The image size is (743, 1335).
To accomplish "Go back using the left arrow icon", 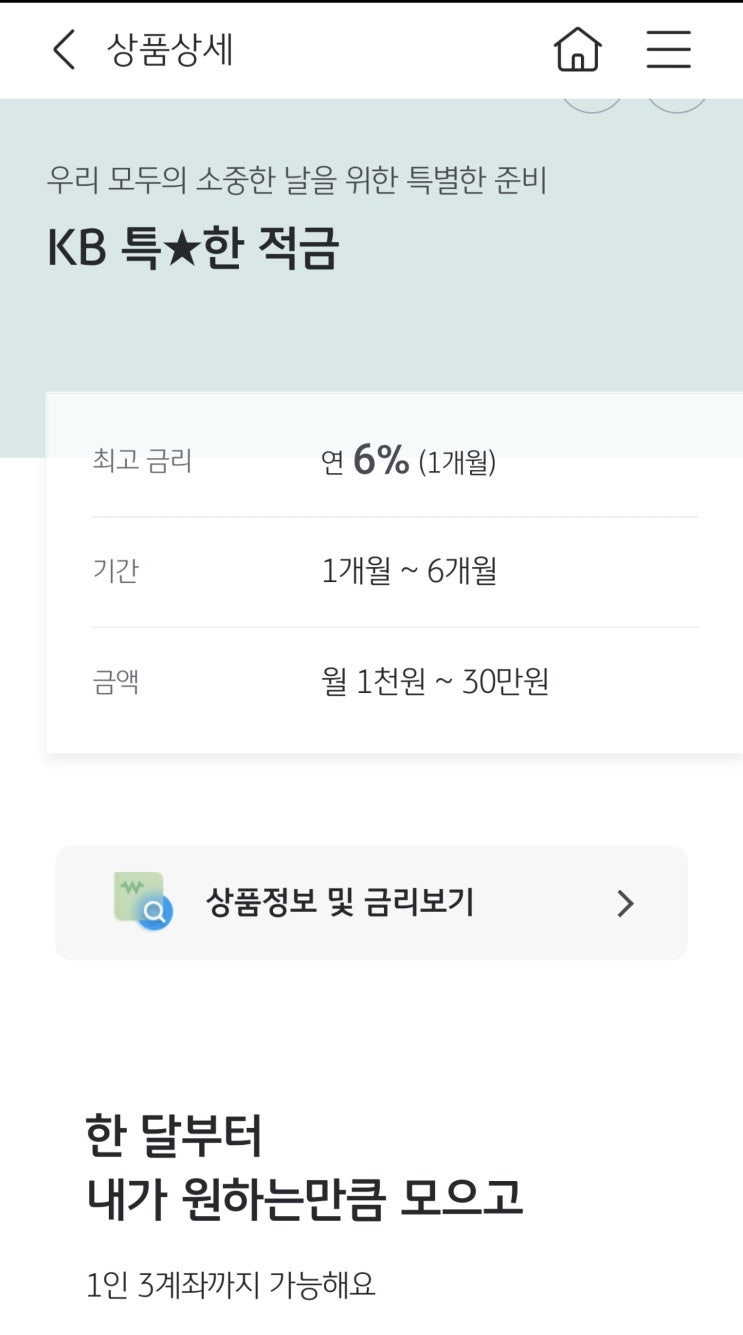I will point(64,50).
